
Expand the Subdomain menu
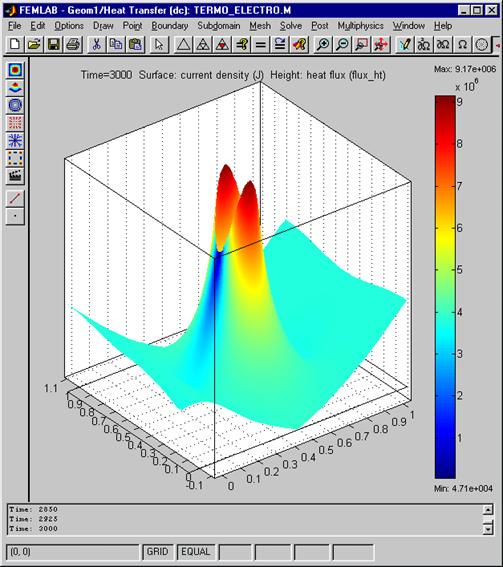click(x=219, y=26)
